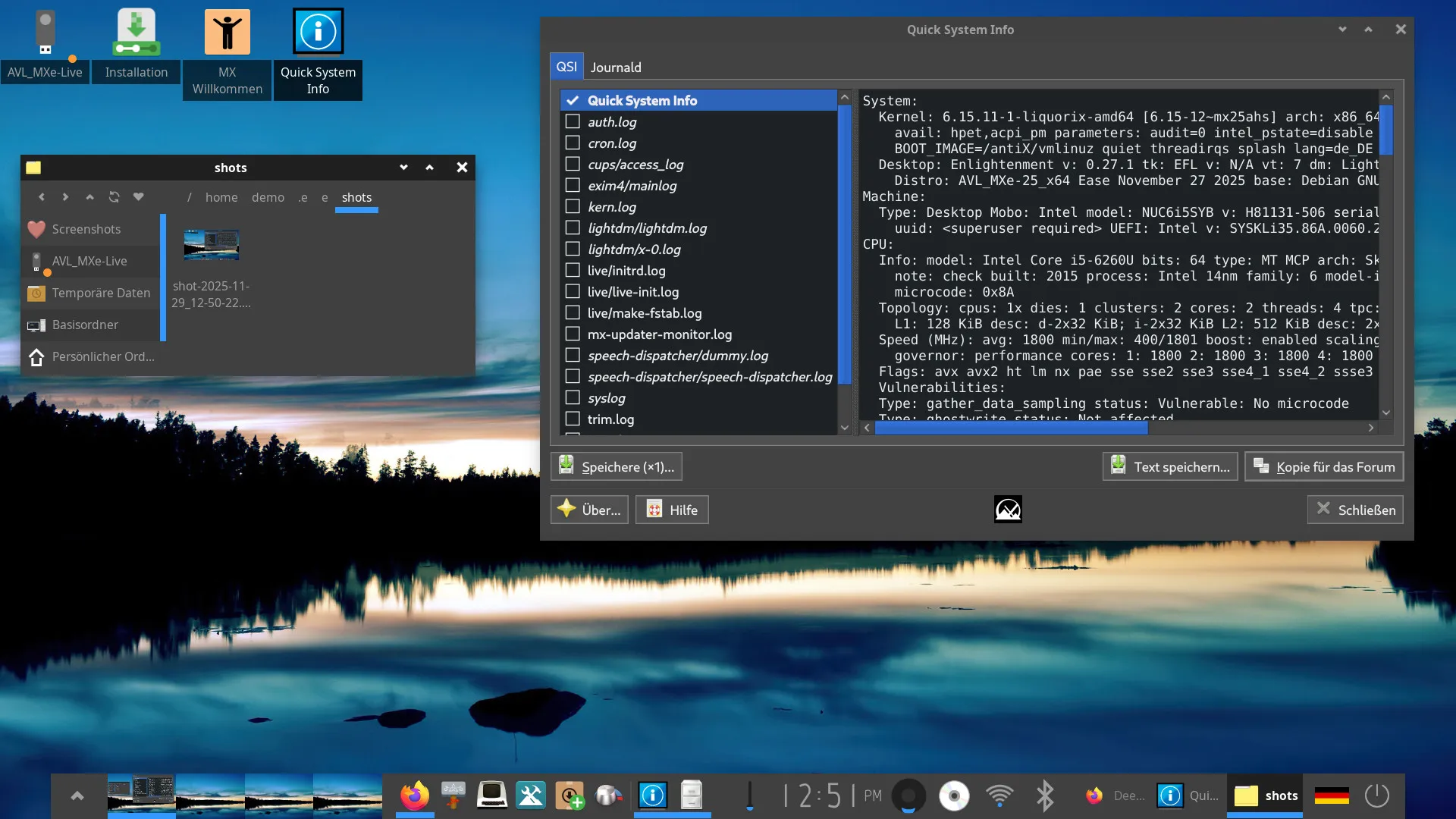Open the German keyboard layout flag
The width and height of the screenshot is (1456, 819).
coord(1332,795)
